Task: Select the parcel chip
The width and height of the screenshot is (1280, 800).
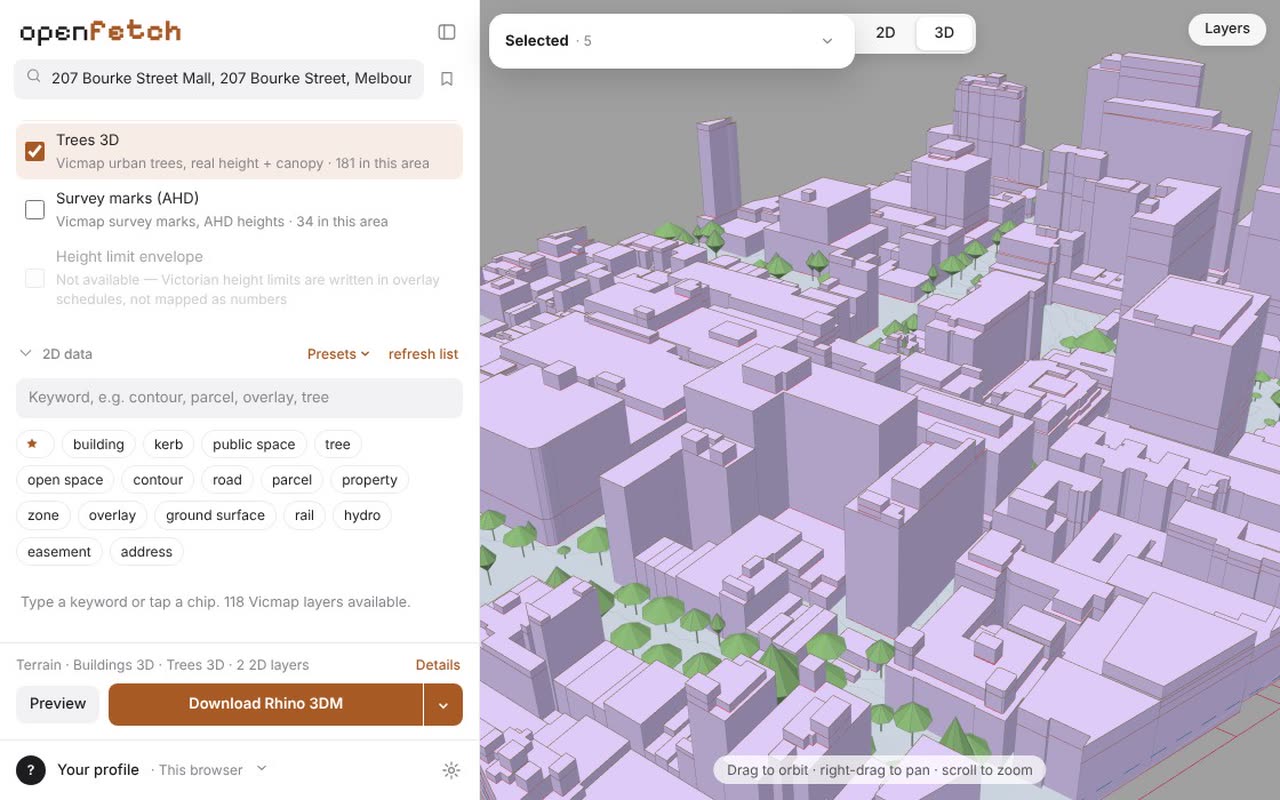Action: (292, 480)
